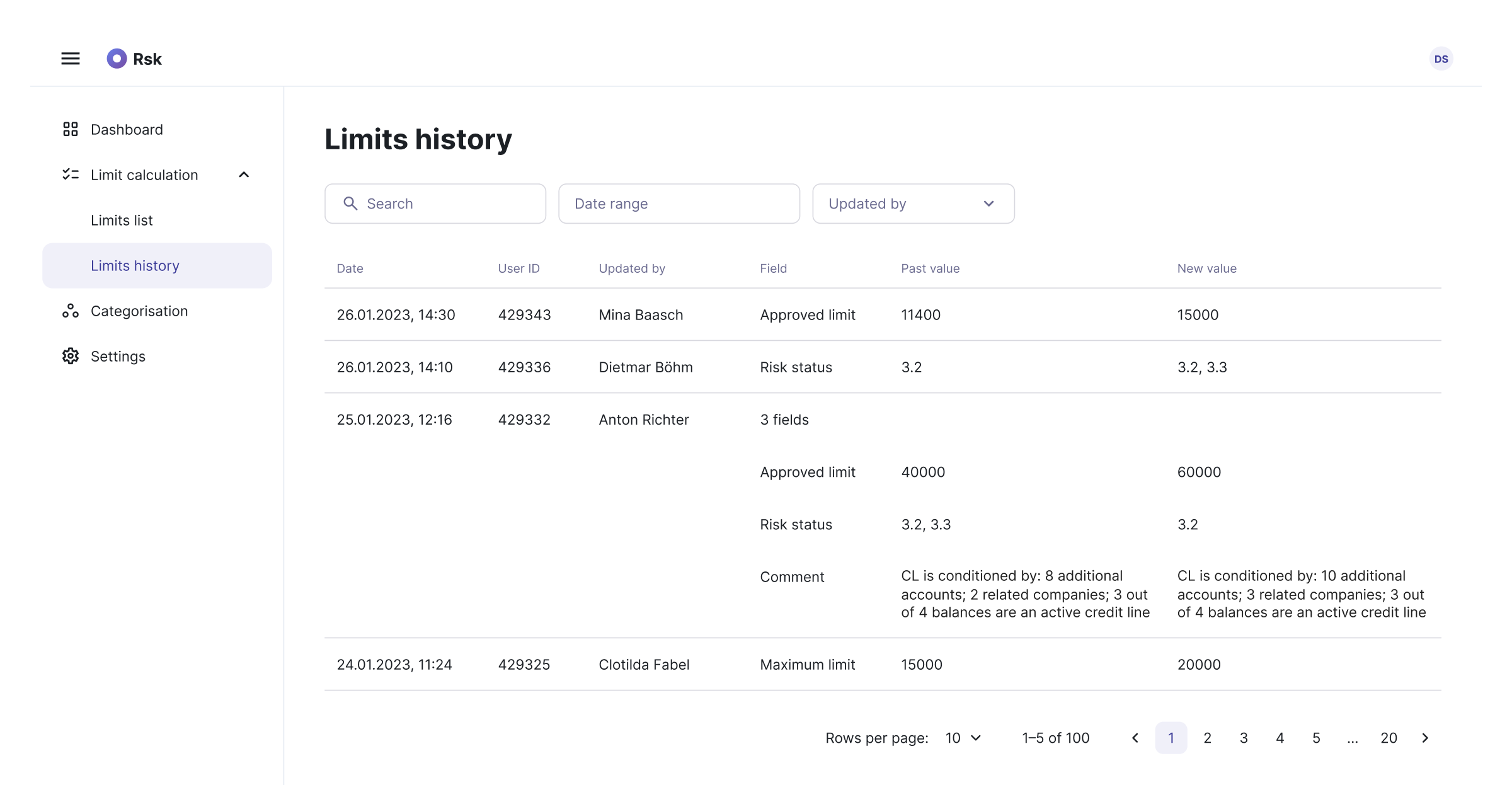Click the Rsk logo icon

tap(117, 59)
